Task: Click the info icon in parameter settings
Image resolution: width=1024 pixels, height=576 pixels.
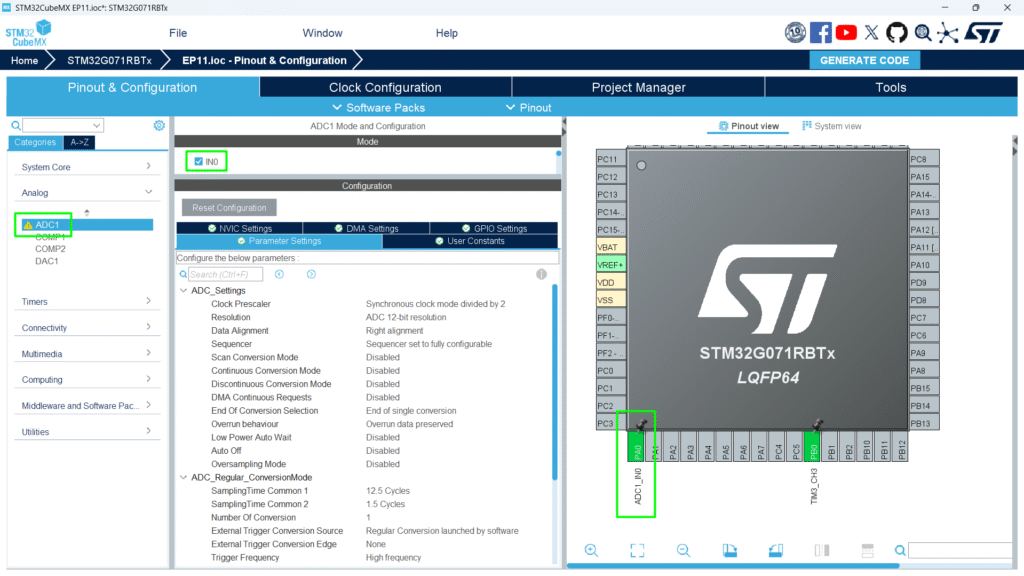Action: pos(541,274)
